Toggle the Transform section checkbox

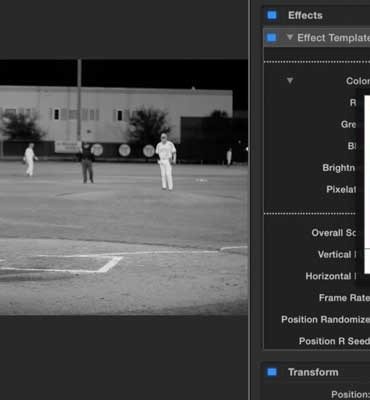tap(272, 372)
